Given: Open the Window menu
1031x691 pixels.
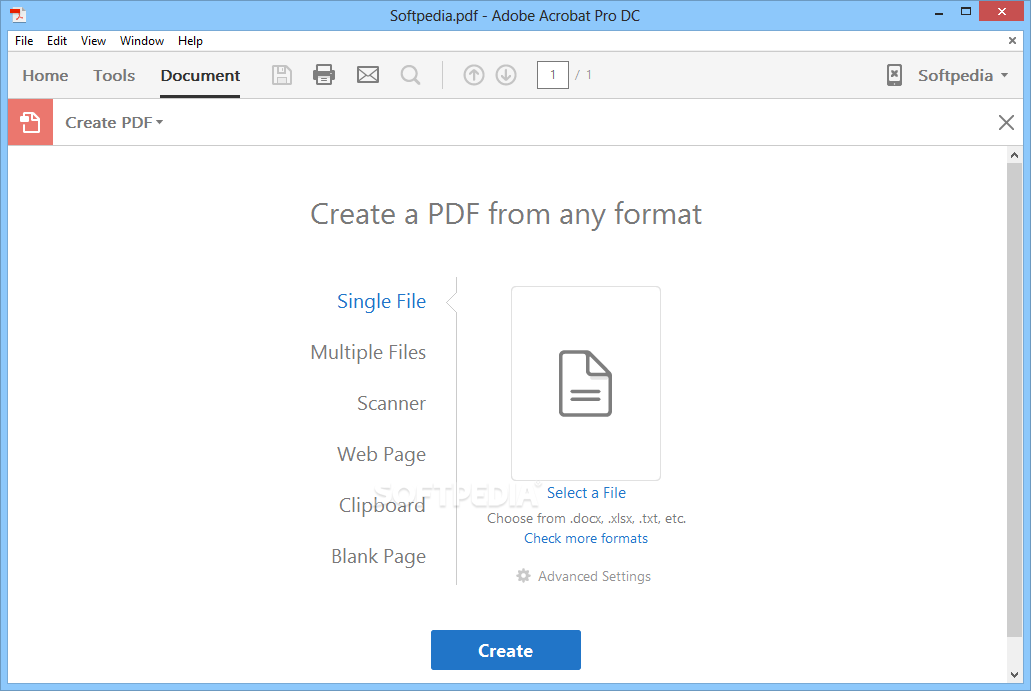Looking at the screenshot, I should point(142,41).
